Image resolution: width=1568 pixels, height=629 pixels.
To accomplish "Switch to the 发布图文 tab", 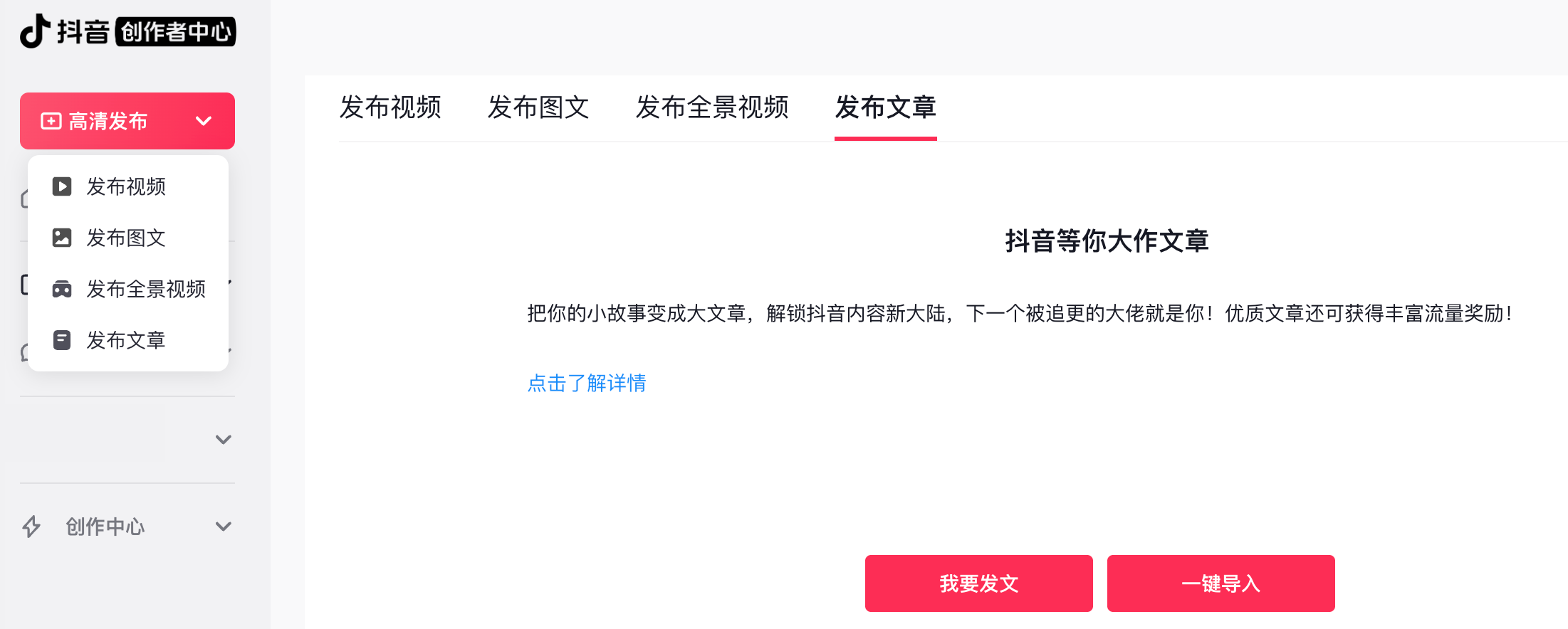I will tap(538, 107).
